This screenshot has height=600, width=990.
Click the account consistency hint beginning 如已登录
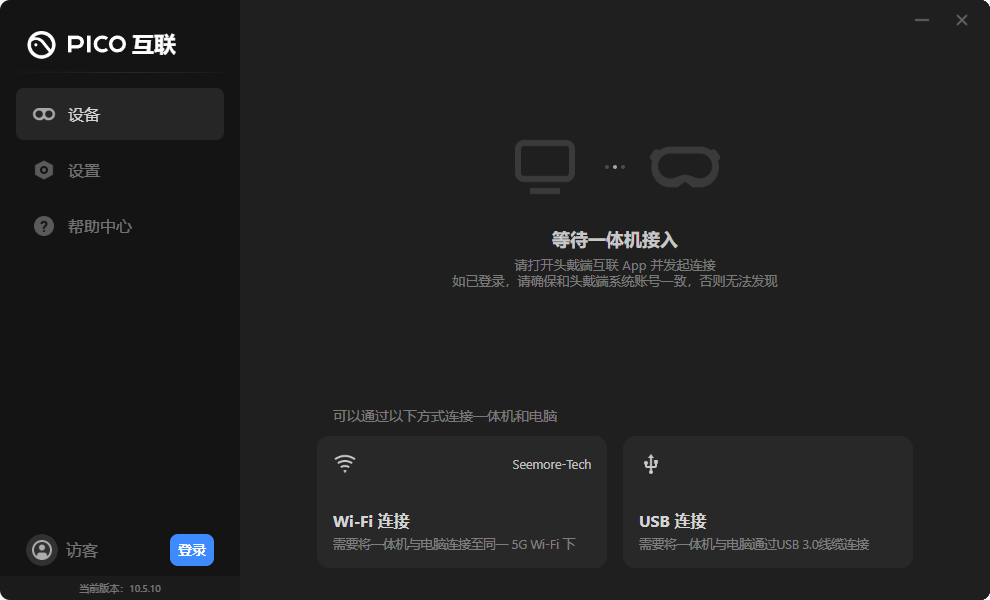[x=614, y=281]
